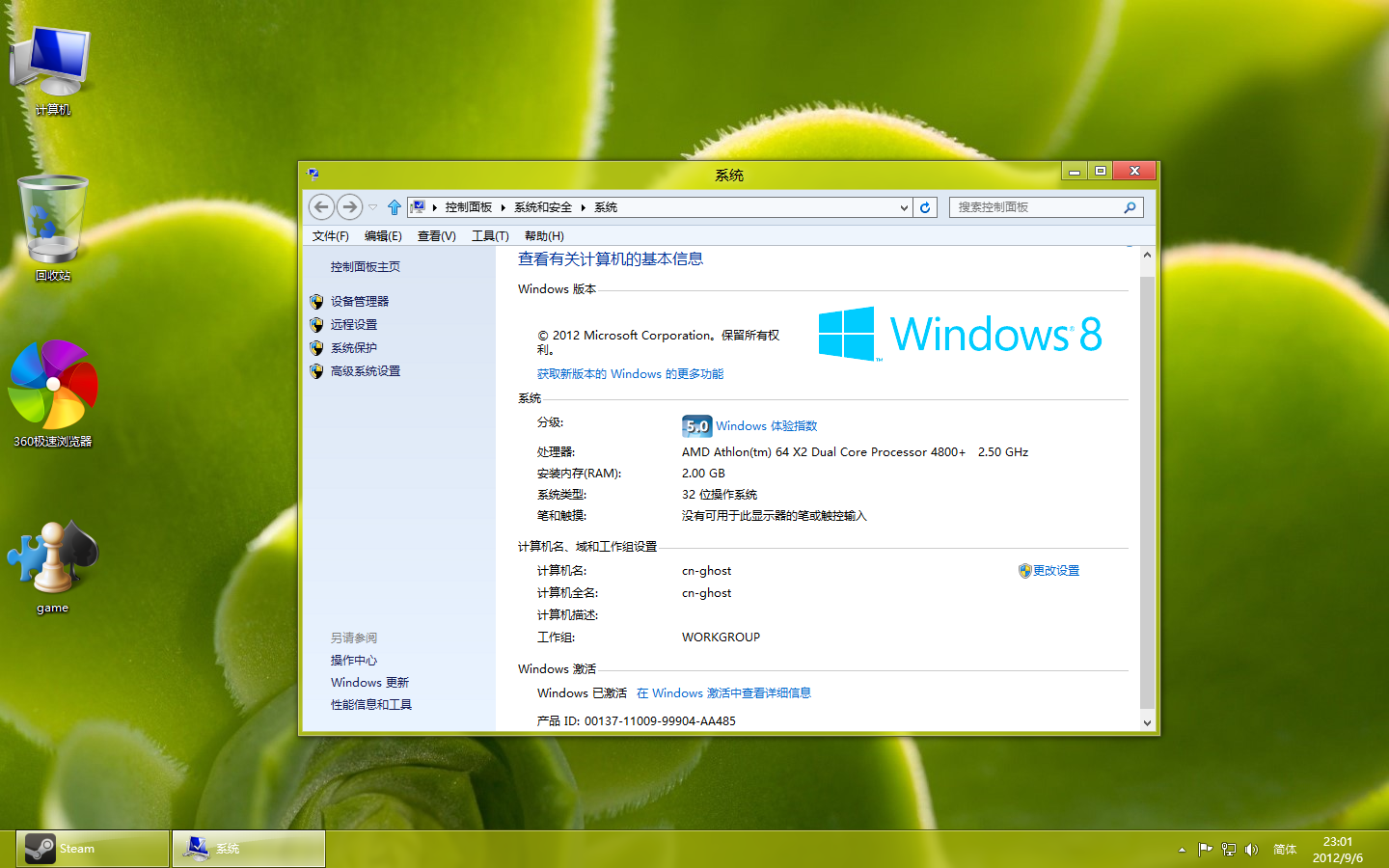Open Windows 体验指数 link

pyautogui.click(x=766, y=426)
